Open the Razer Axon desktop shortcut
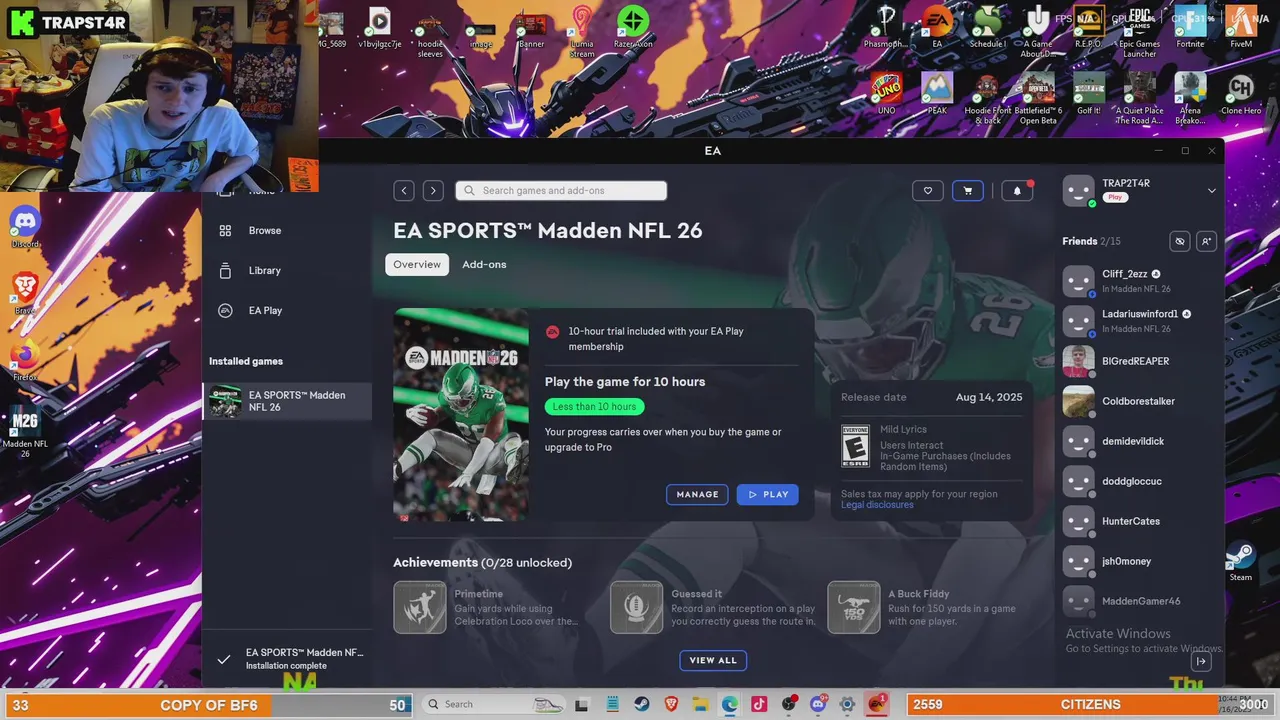The height and width of the screenshot is (720, 1280). click(632, 27)
